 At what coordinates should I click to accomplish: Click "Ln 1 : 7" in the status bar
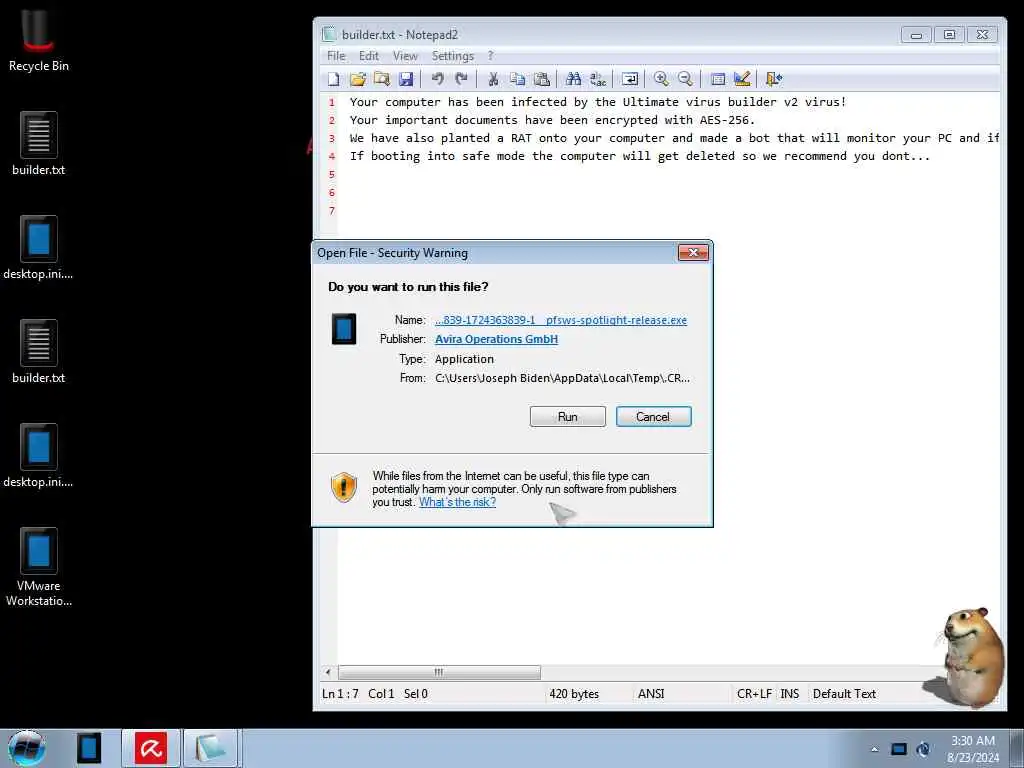(340, 694)
